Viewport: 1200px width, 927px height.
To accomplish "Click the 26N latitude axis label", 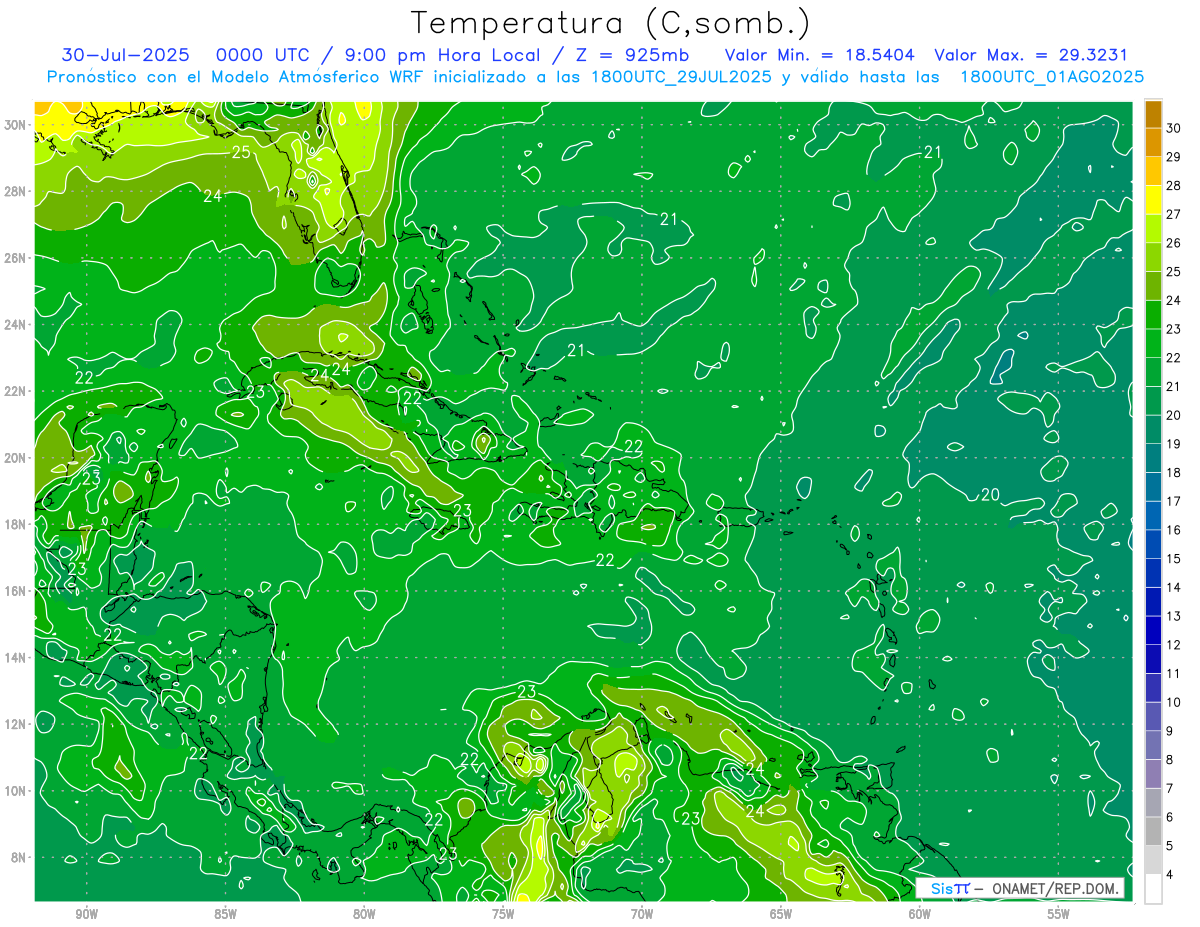I will (x=15, y=258).
